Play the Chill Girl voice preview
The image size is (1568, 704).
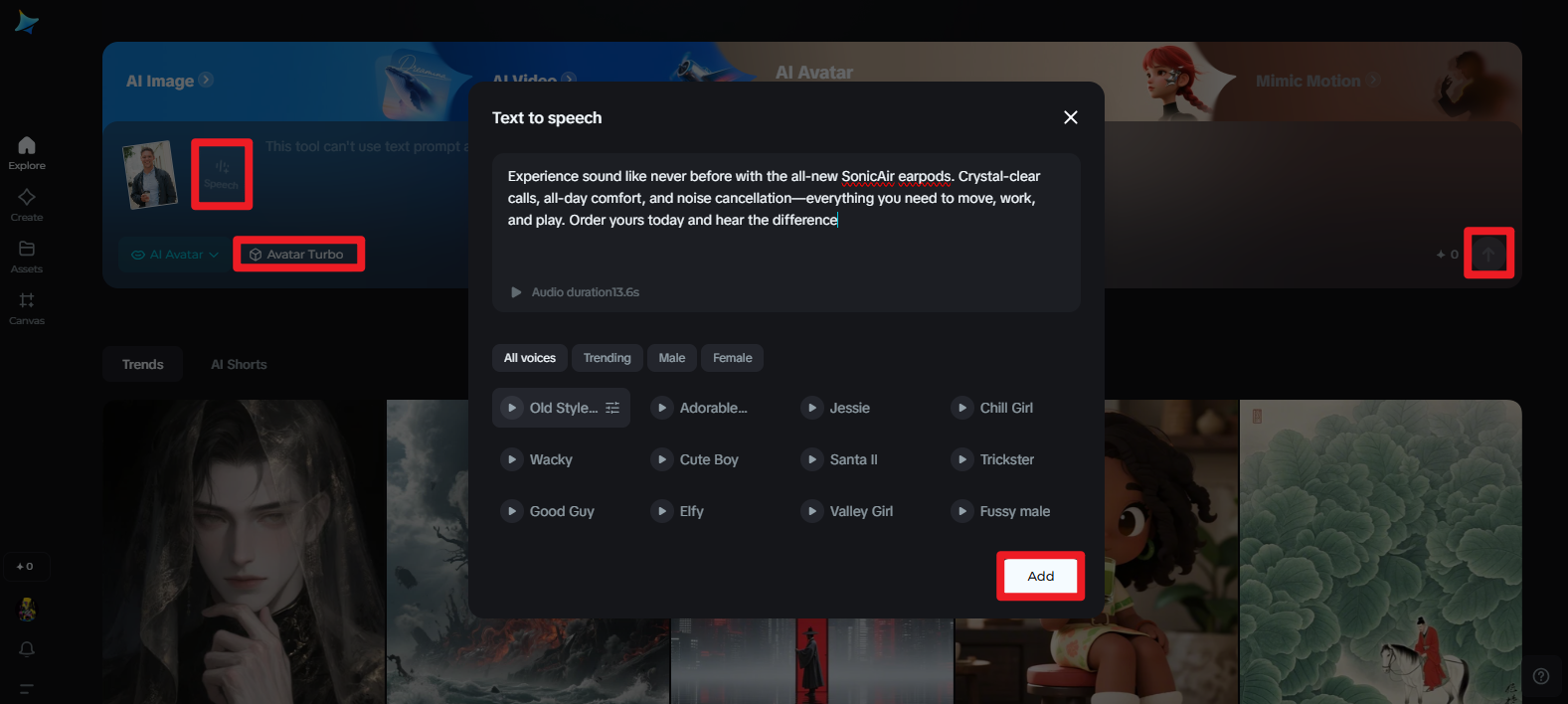(962, 408)
